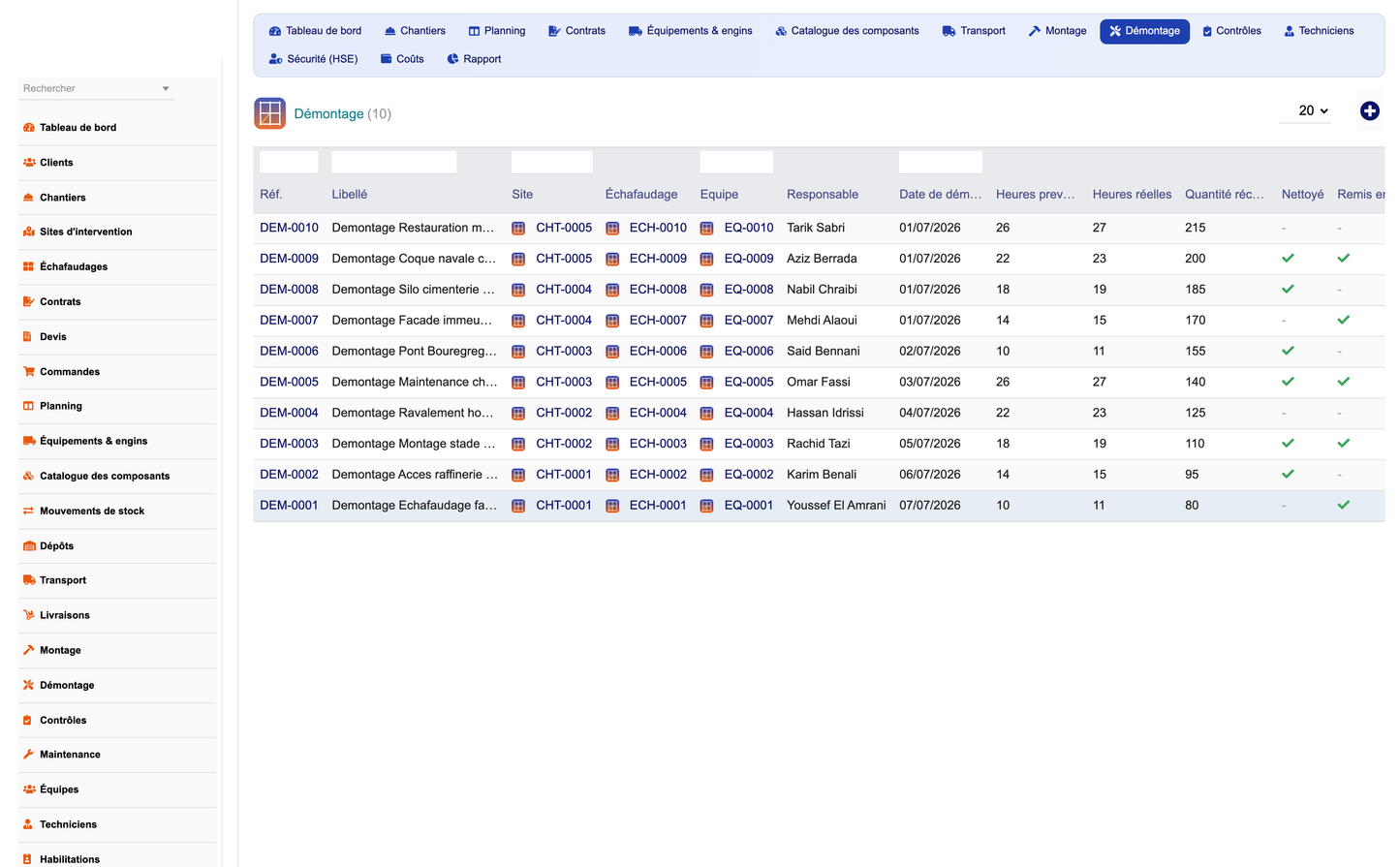The image size is (1400, 867).
Task: Switch to the Montage tab
Action: click(x=1057, y=31)
